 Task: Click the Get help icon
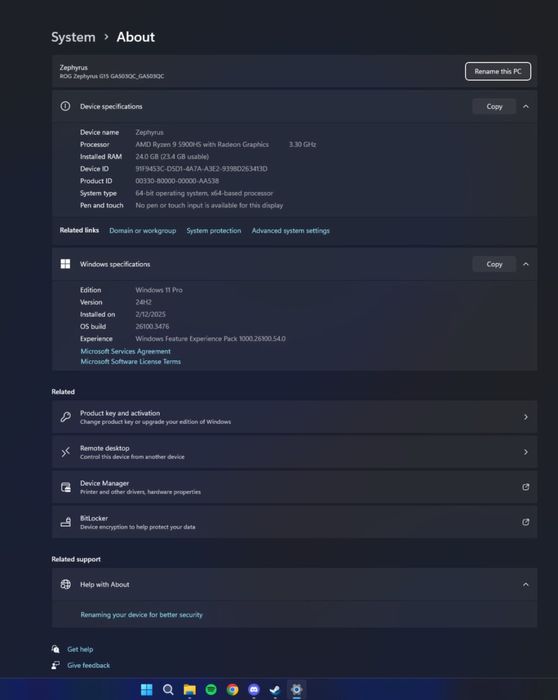(55, 649)
